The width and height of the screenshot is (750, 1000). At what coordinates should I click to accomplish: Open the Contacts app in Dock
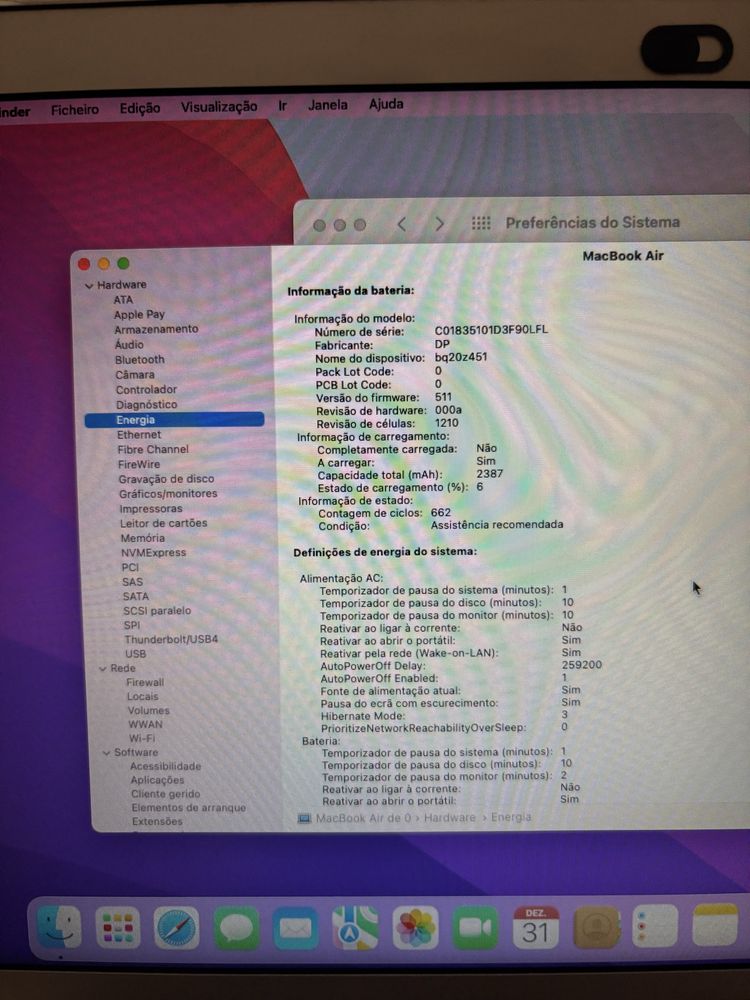[597, 927]
